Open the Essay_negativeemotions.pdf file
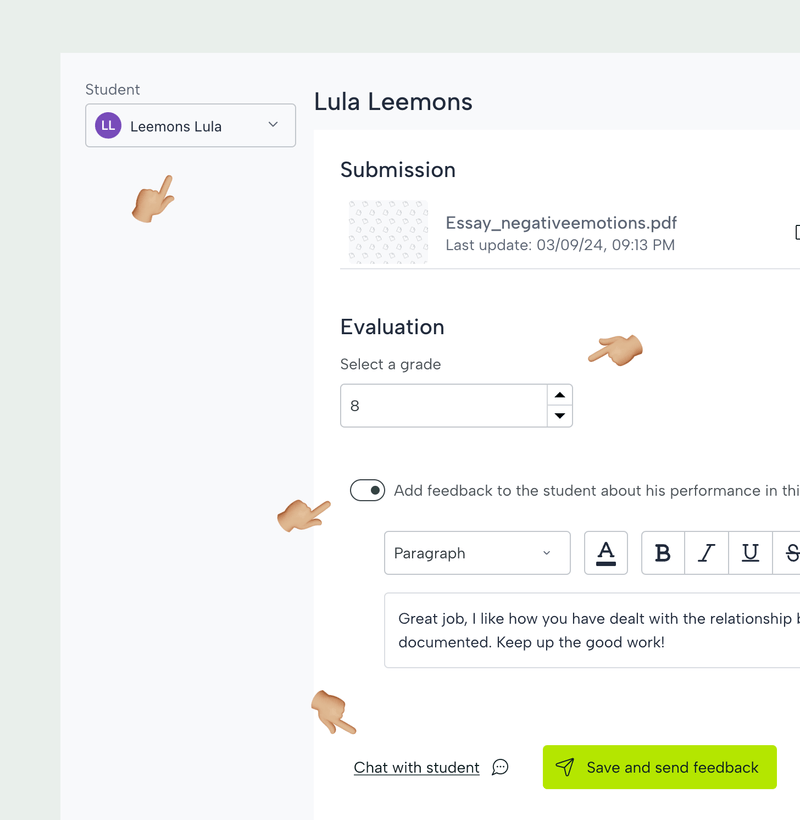 561,223
